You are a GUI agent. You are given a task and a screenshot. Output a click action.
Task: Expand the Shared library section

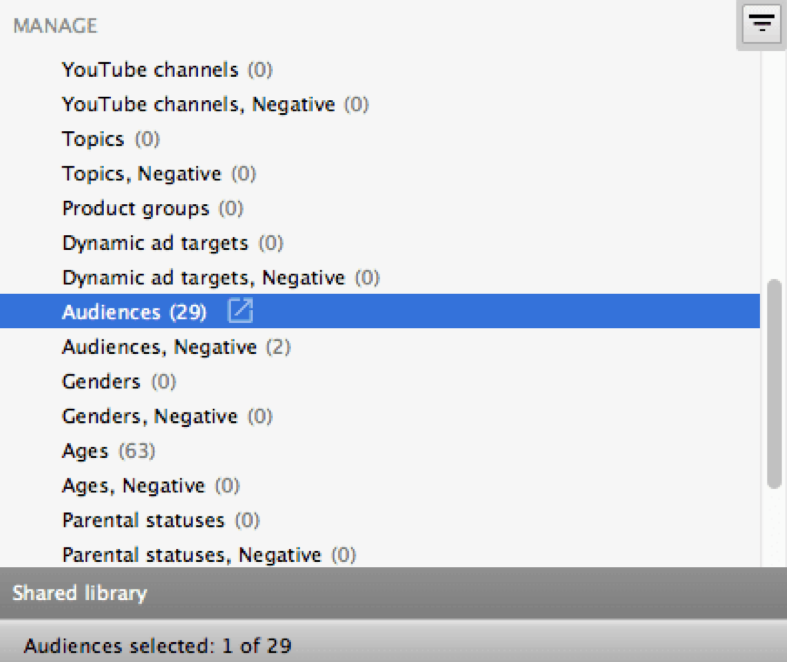click(80, 593)
